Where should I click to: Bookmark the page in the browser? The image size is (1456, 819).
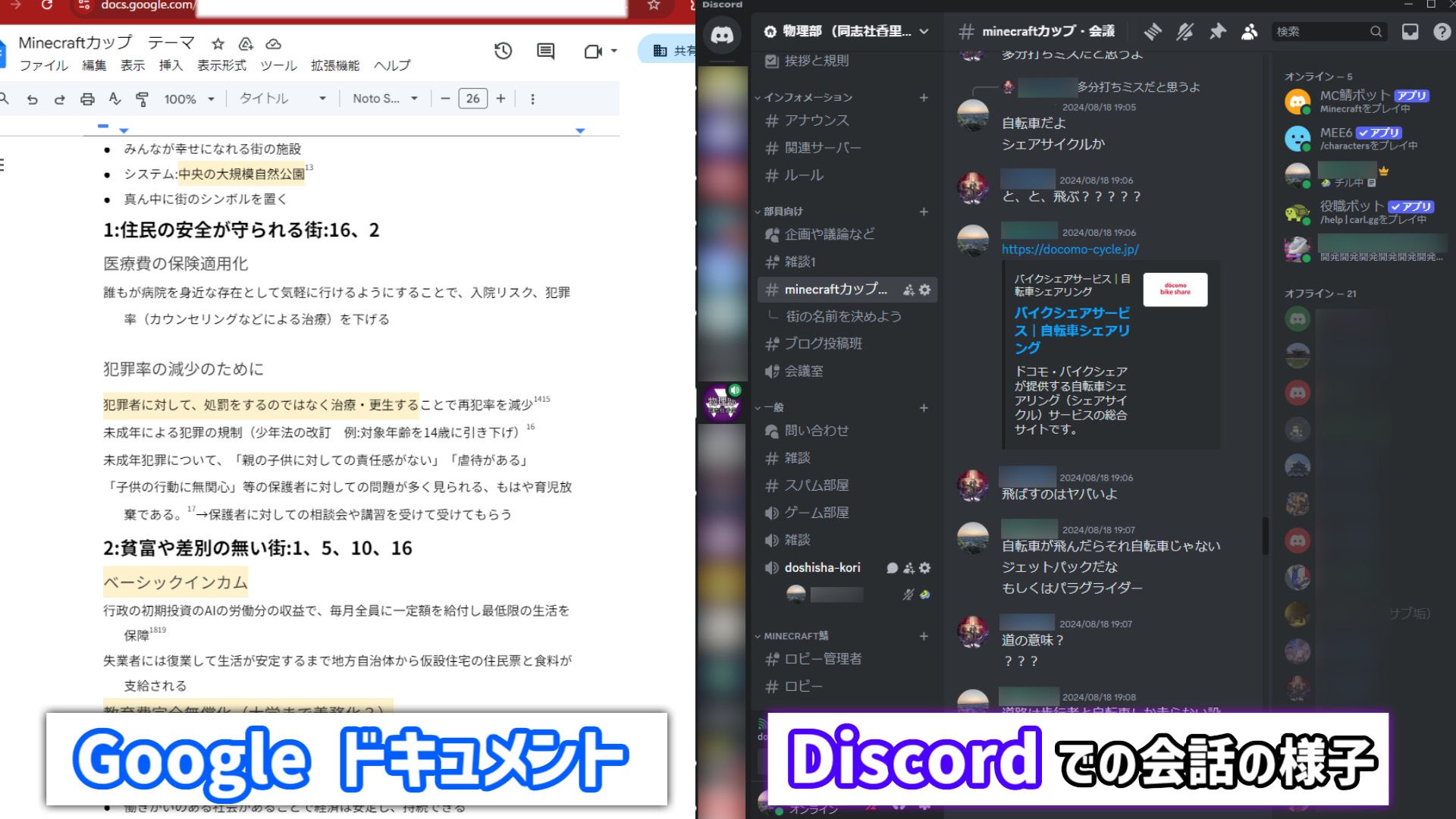tap(654, 5)
